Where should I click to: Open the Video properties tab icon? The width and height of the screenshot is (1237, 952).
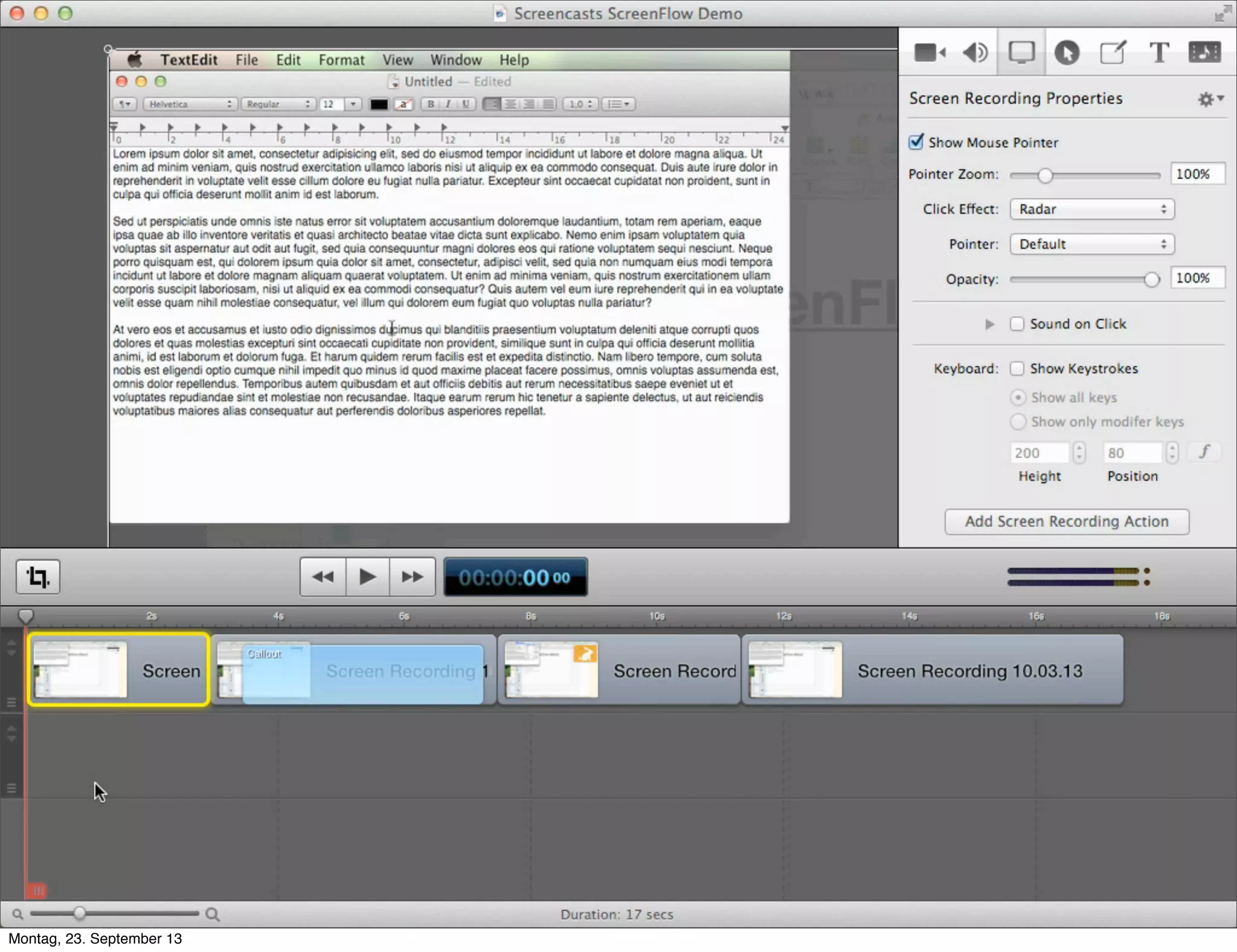(929, 53)
